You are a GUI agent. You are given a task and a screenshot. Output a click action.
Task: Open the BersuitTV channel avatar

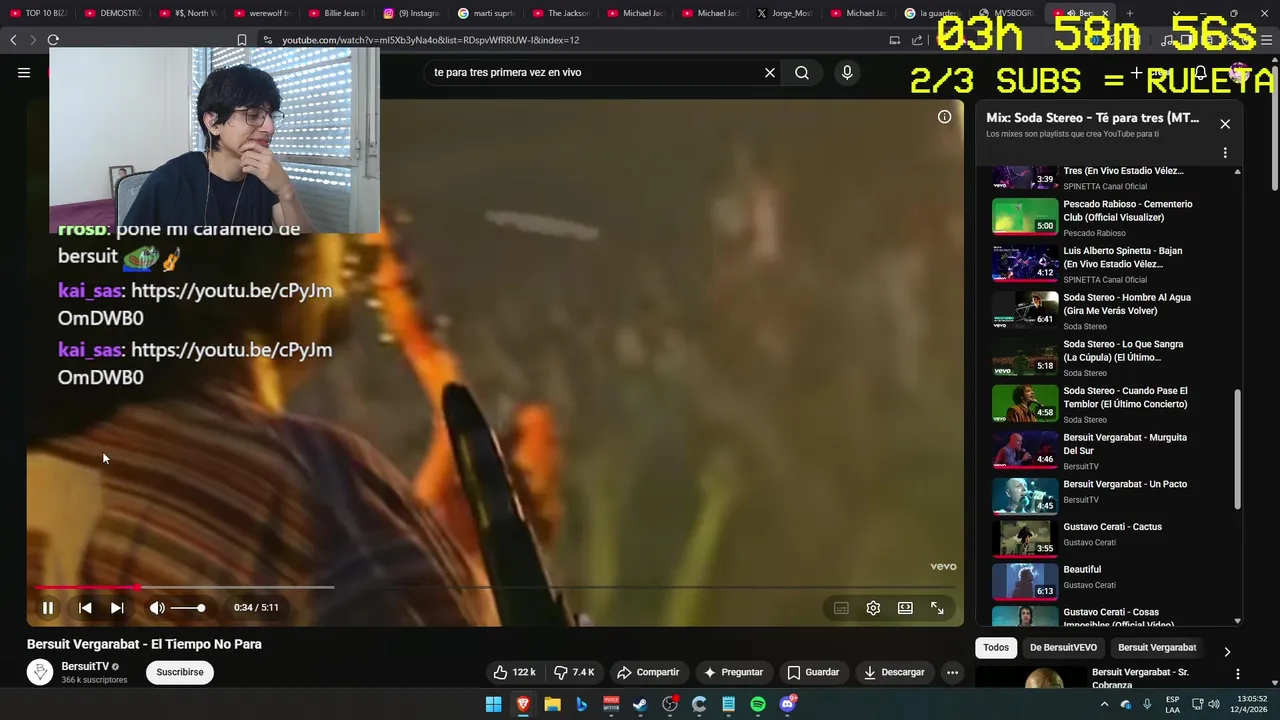click(40, 672)
